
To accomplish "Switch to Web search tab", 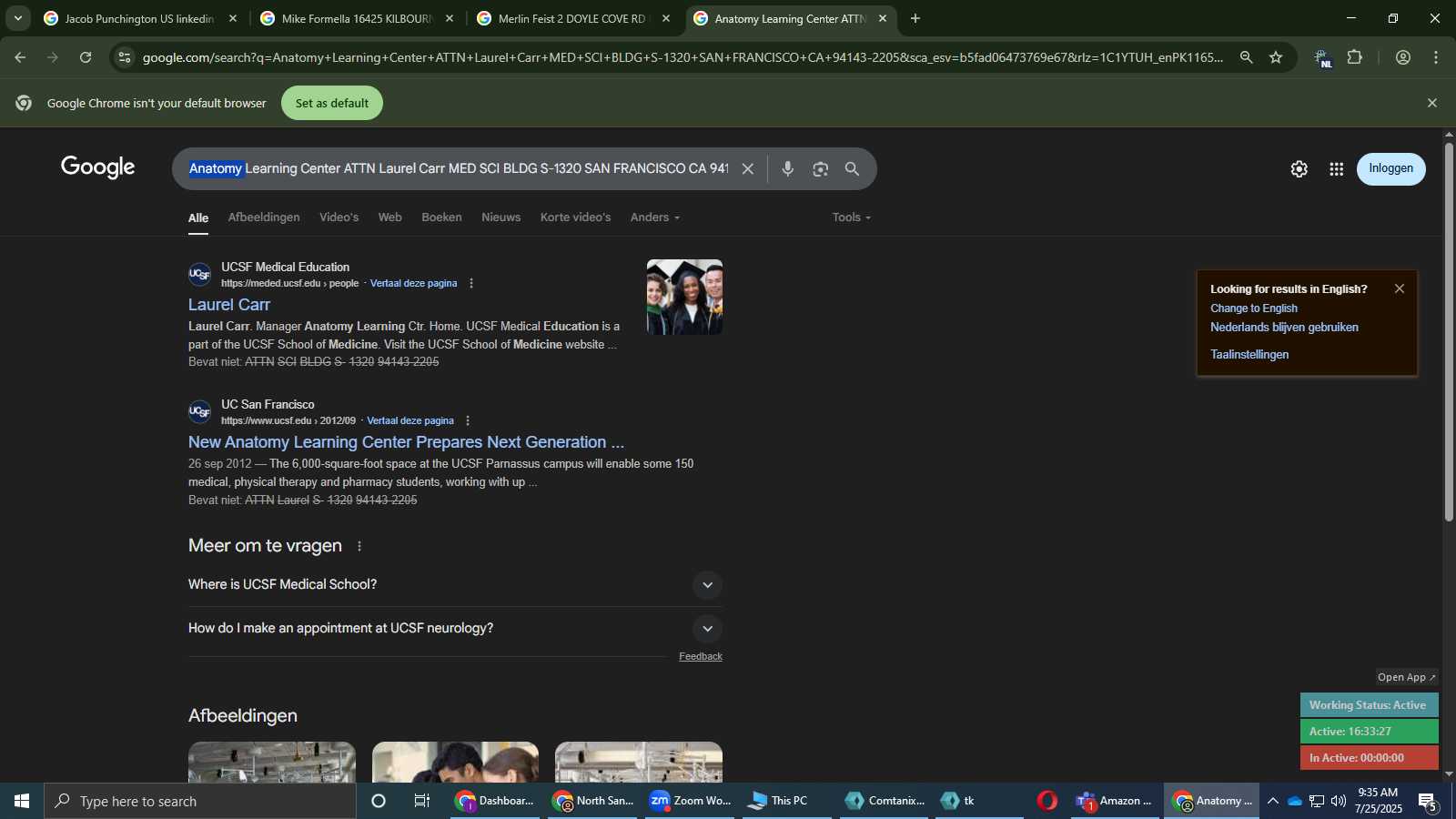I will coord(389,217).
